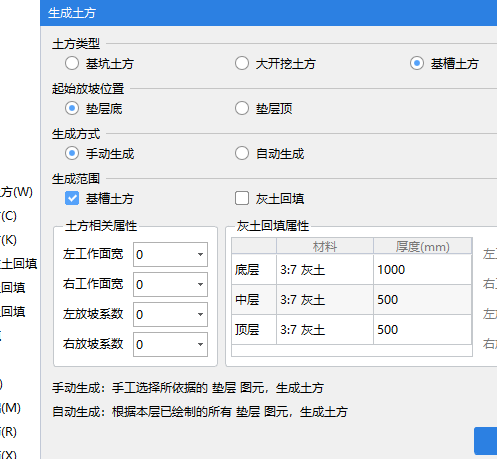Open background menu item ending in 方(W)
The image size is (497, 459).
click(16, 192)
